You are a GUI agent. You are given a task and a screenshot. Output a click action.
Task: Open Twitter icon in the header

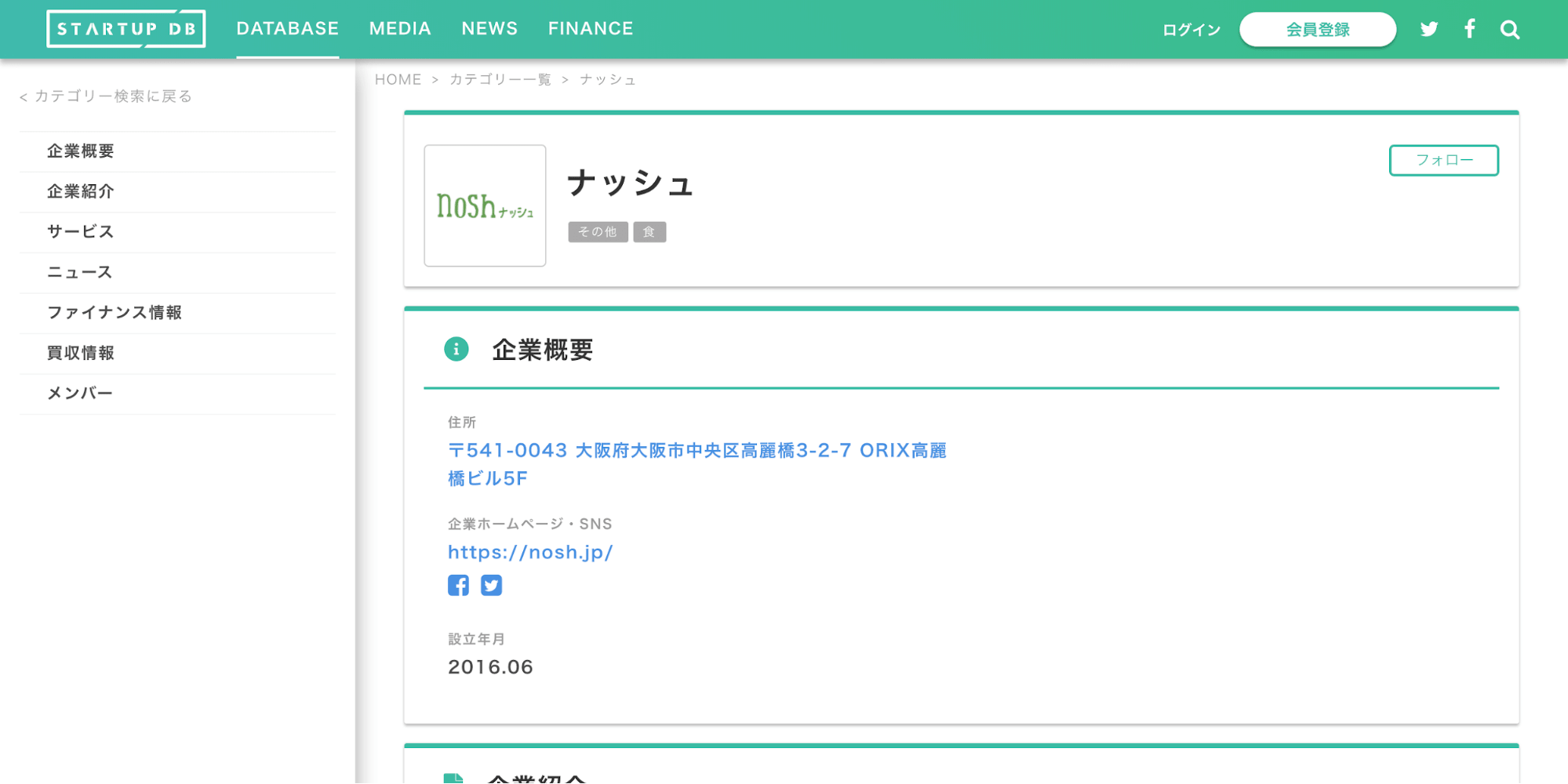[1429, 29]
